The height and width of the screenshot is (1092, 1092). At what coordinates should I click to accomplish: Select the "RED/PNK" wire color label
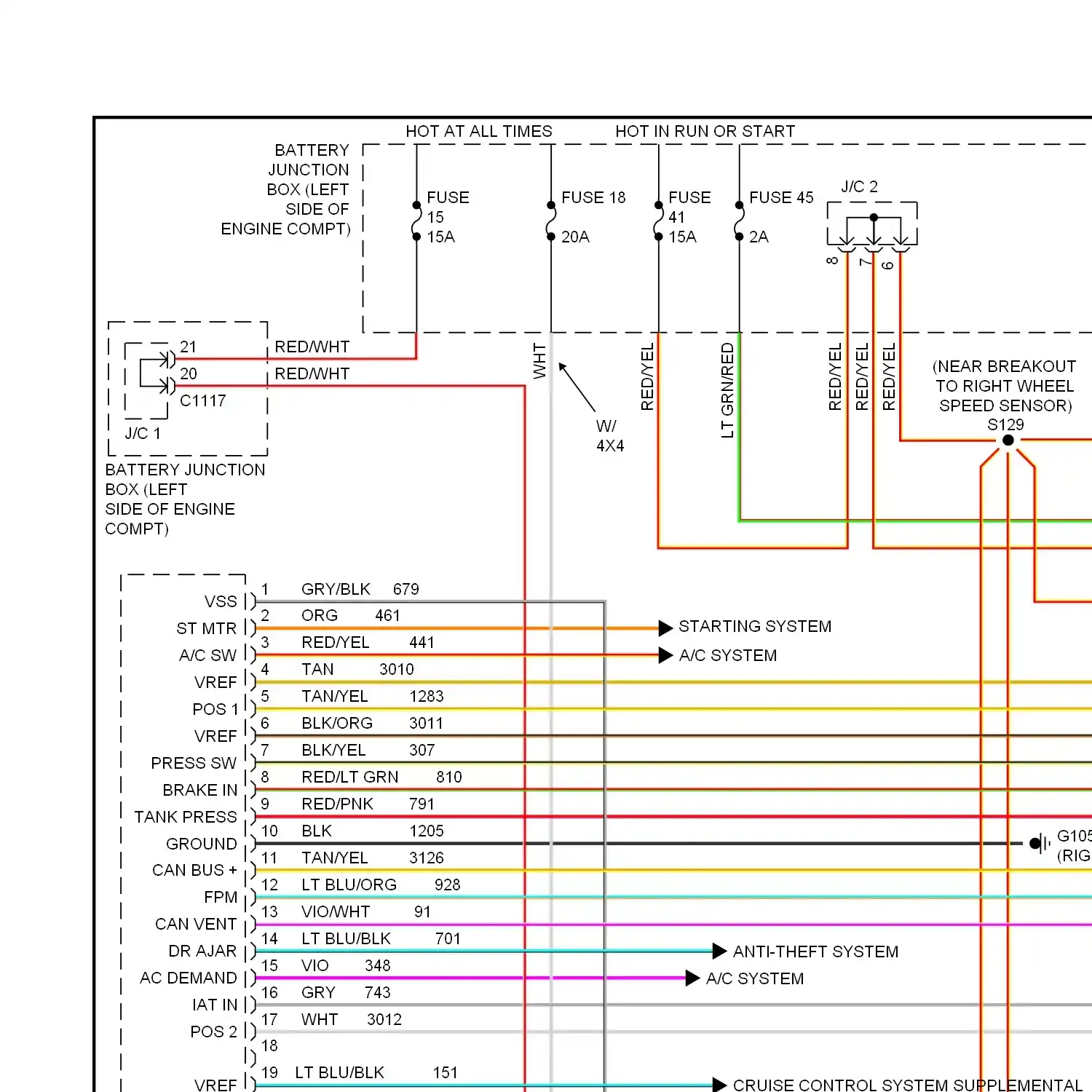click(x=337, y=804)
